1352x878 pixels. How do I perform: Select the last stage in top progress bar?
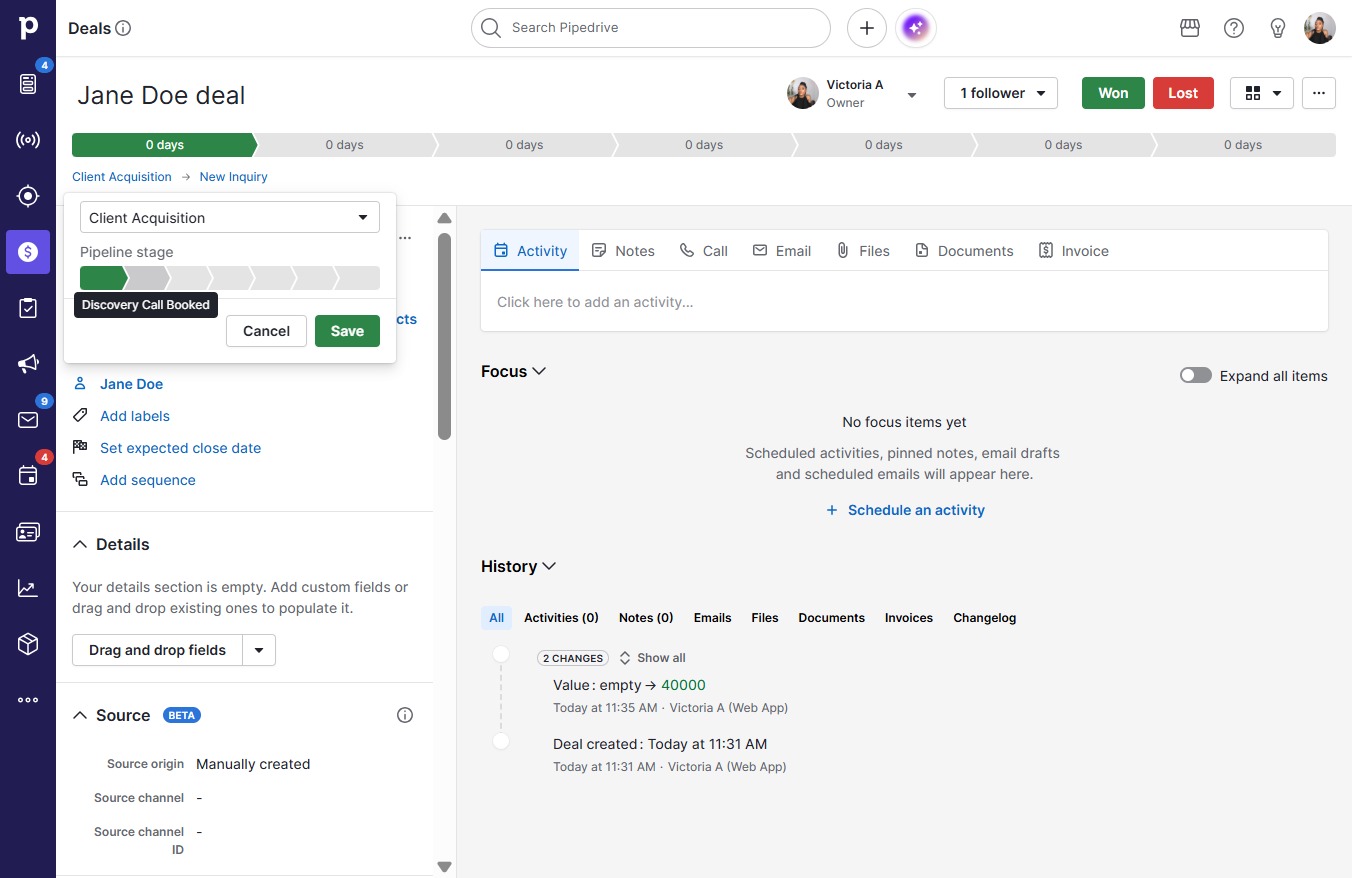click(1243, 145)
